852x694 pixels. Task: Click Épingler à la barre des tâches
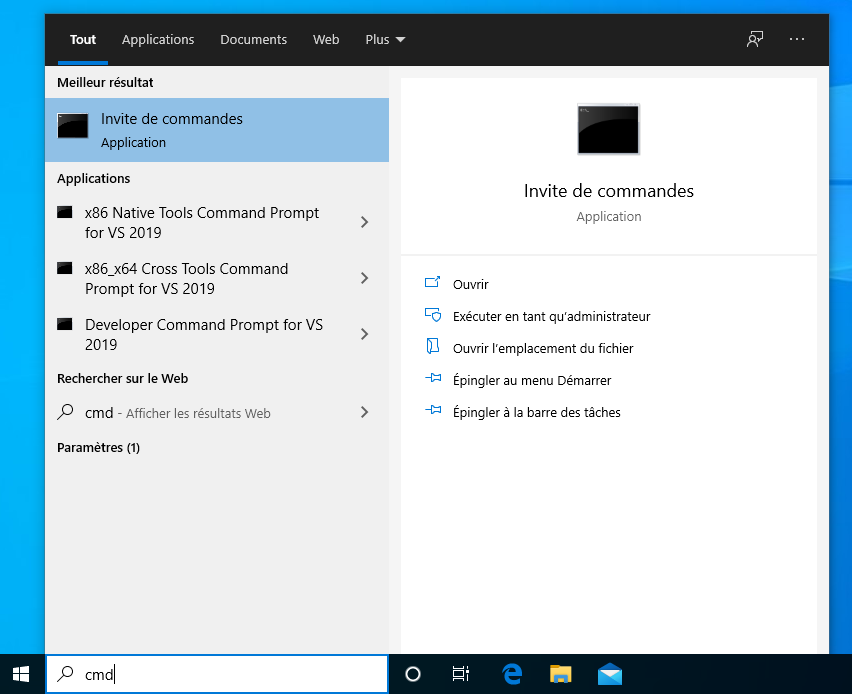tap(536, 412)
